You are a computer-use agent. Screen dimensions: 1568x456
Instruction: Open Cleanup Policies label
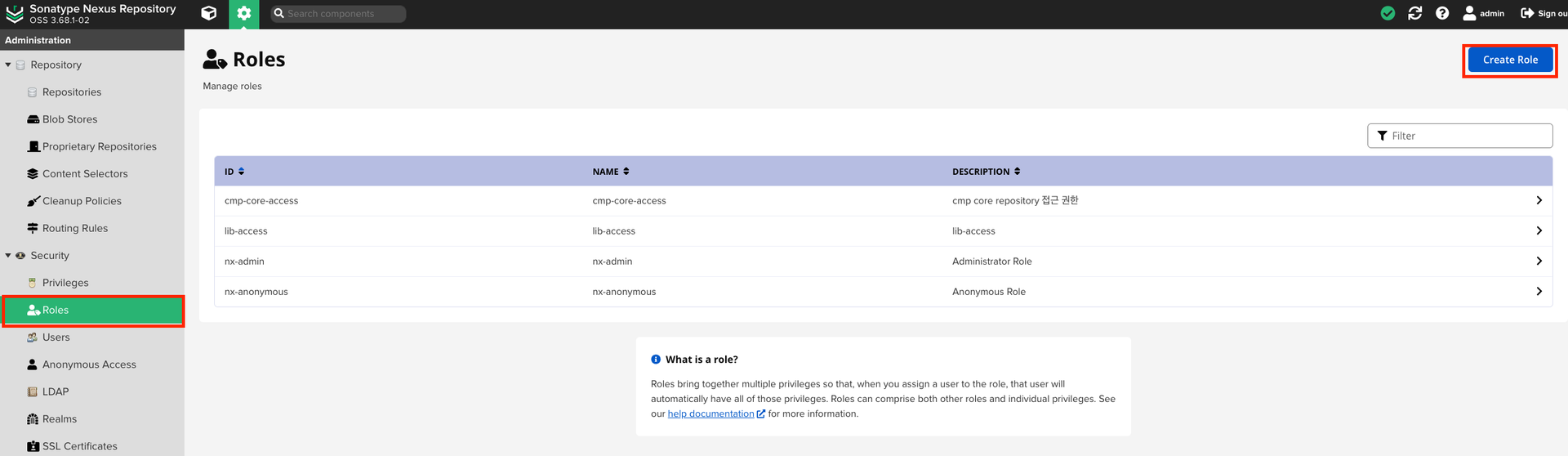pos(82,201)
